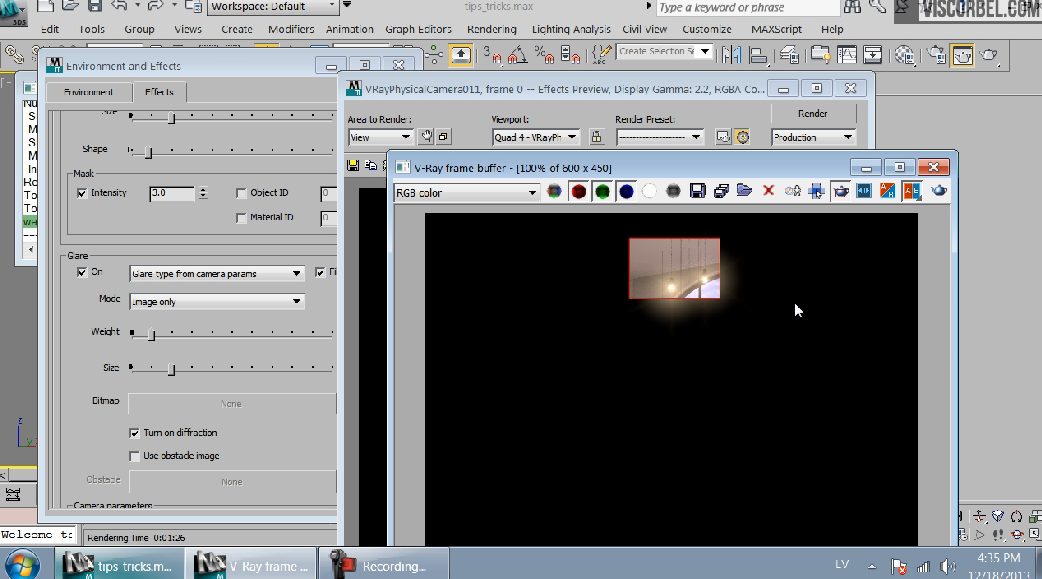
Task: Open the Viewport selection dropdown
Action: pos(535,137)
